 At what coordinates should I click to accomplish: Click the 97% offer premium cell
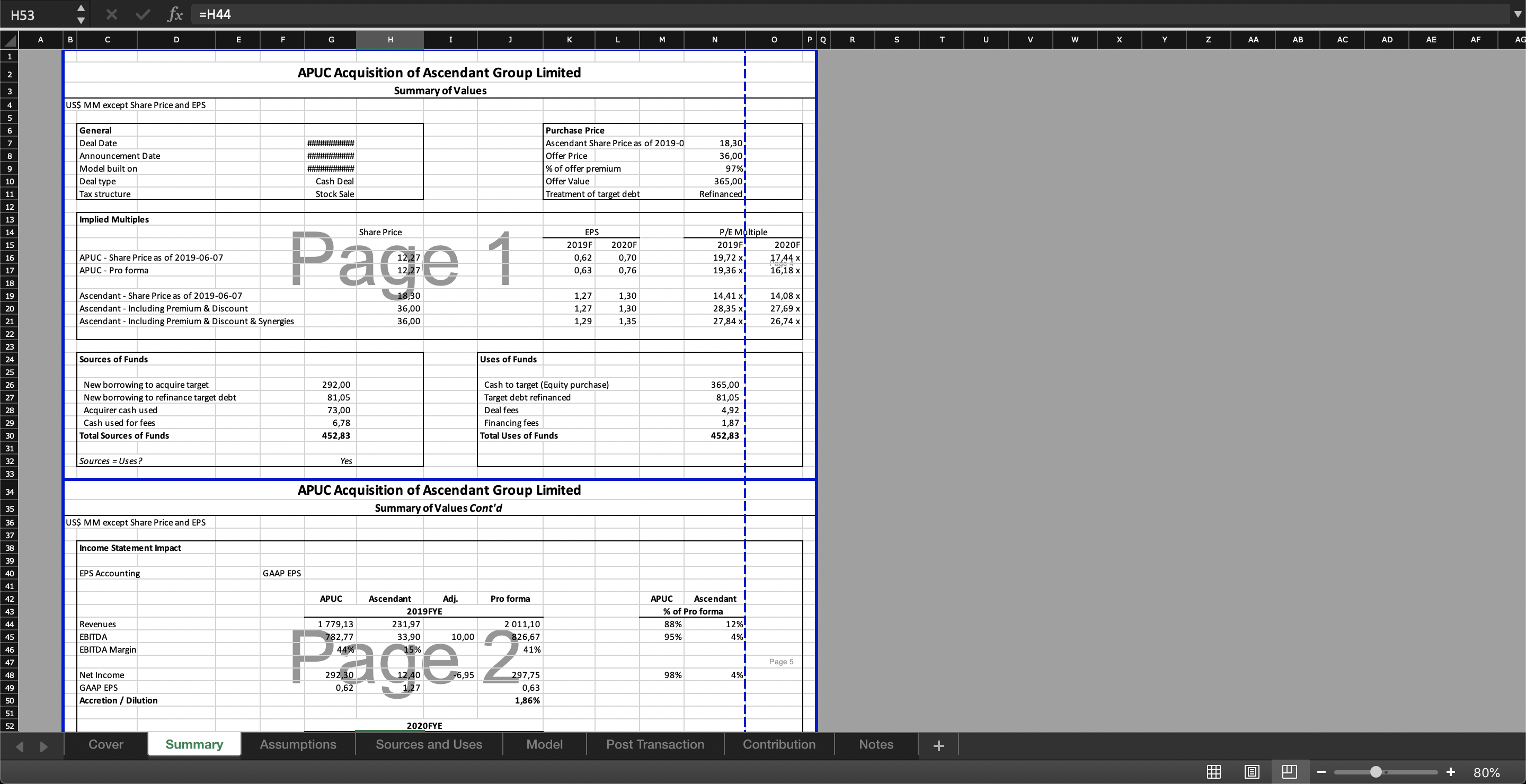714,169
